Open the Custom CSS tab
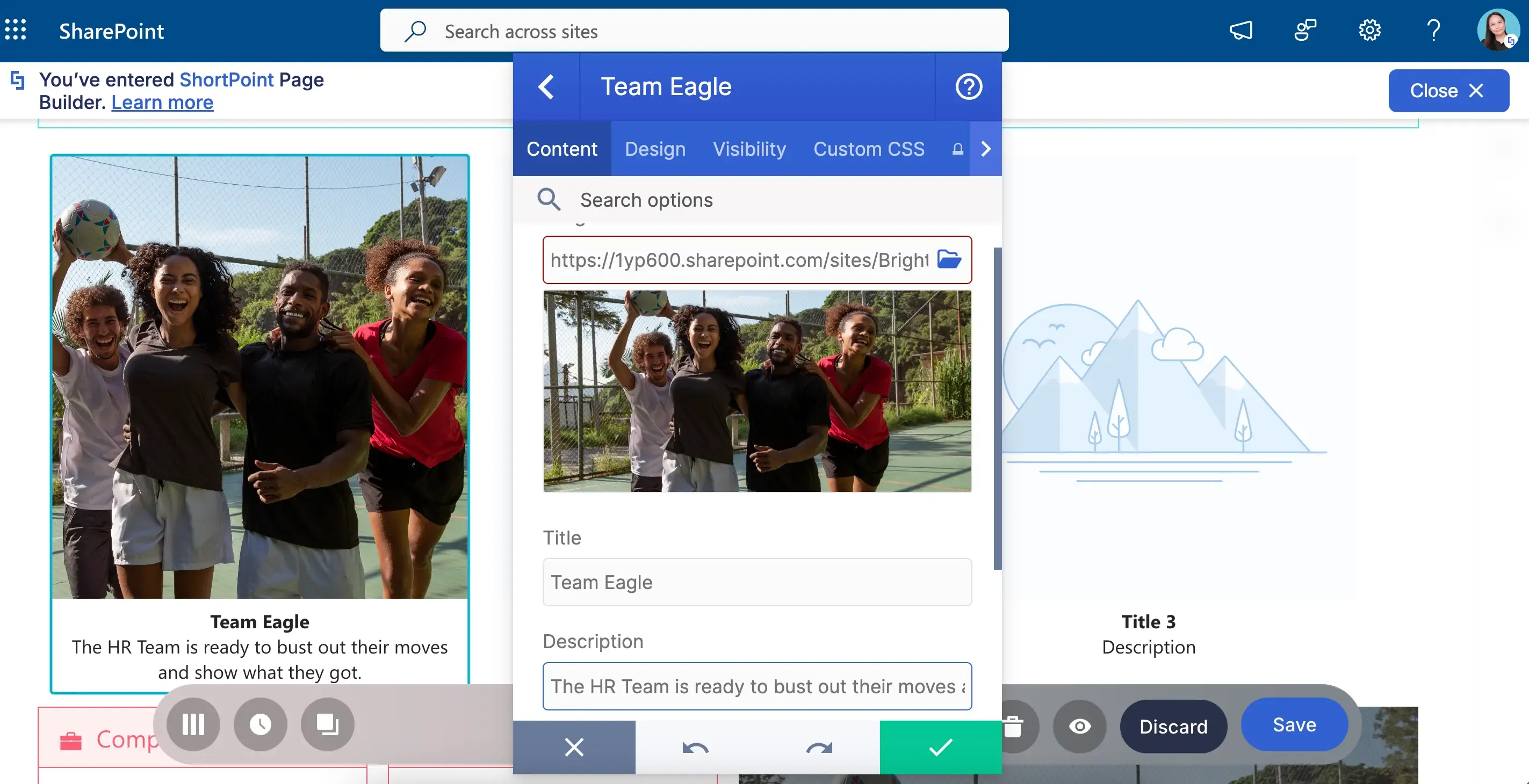Image resolution: width=1529 pixels, height=784 pixels. [869, 148]
